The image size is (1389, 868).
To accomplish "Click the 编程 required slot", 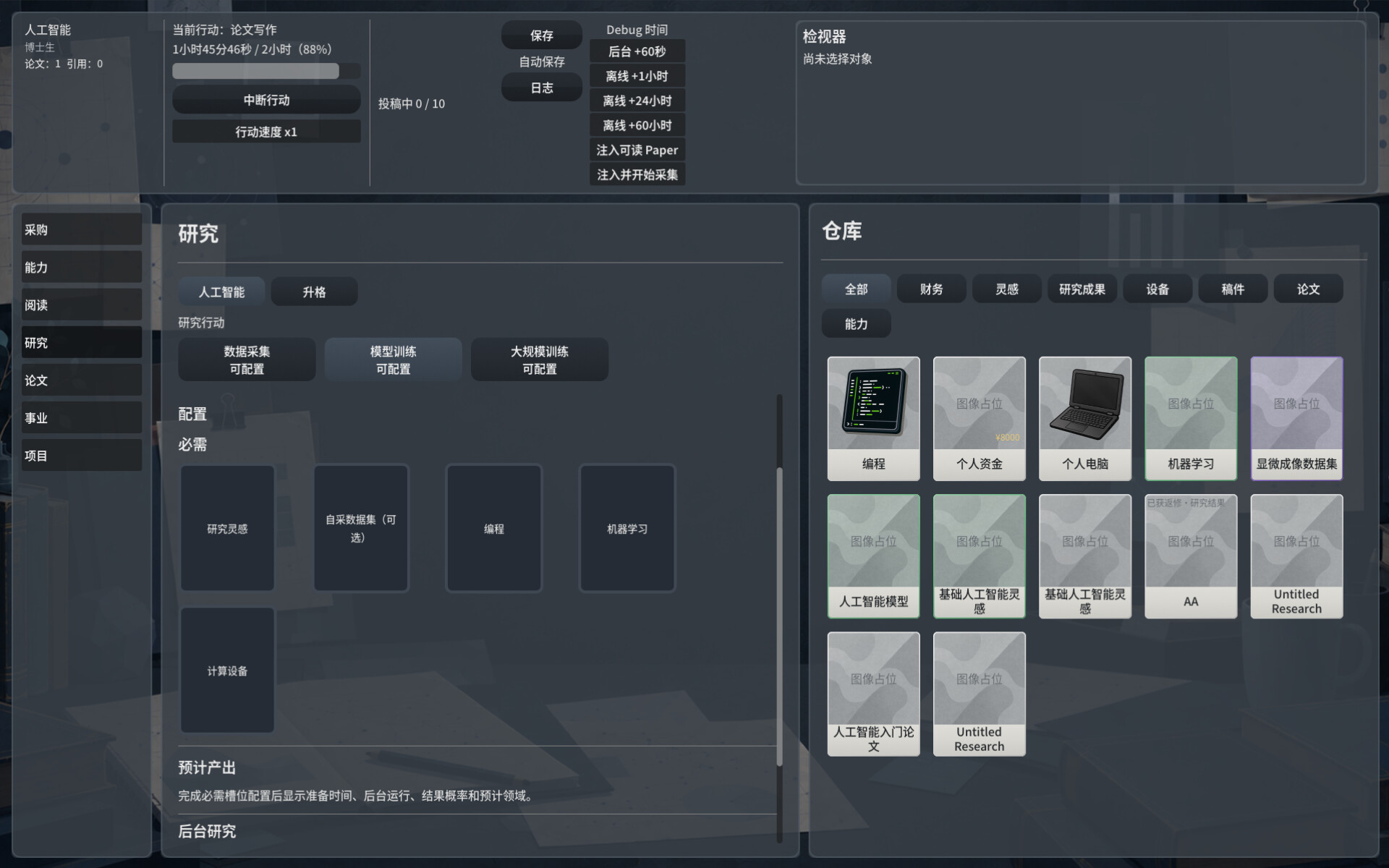I will tap(494, 528).
